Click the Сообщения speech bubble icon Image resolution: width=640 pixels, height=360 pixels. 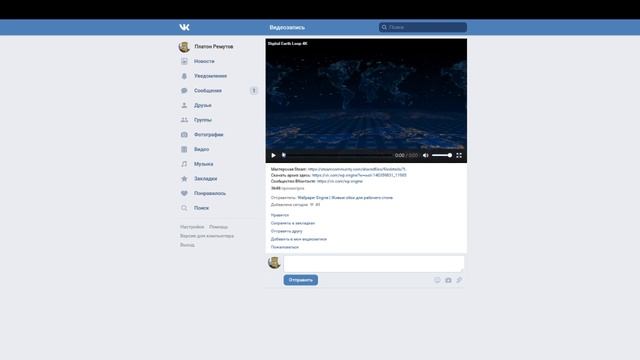coord(184,91)
